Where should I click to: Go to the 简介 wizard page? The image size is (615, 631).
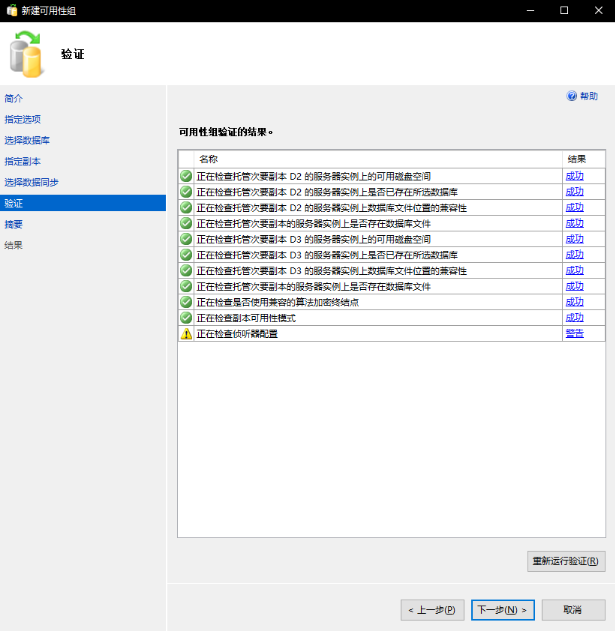point(14,98)
